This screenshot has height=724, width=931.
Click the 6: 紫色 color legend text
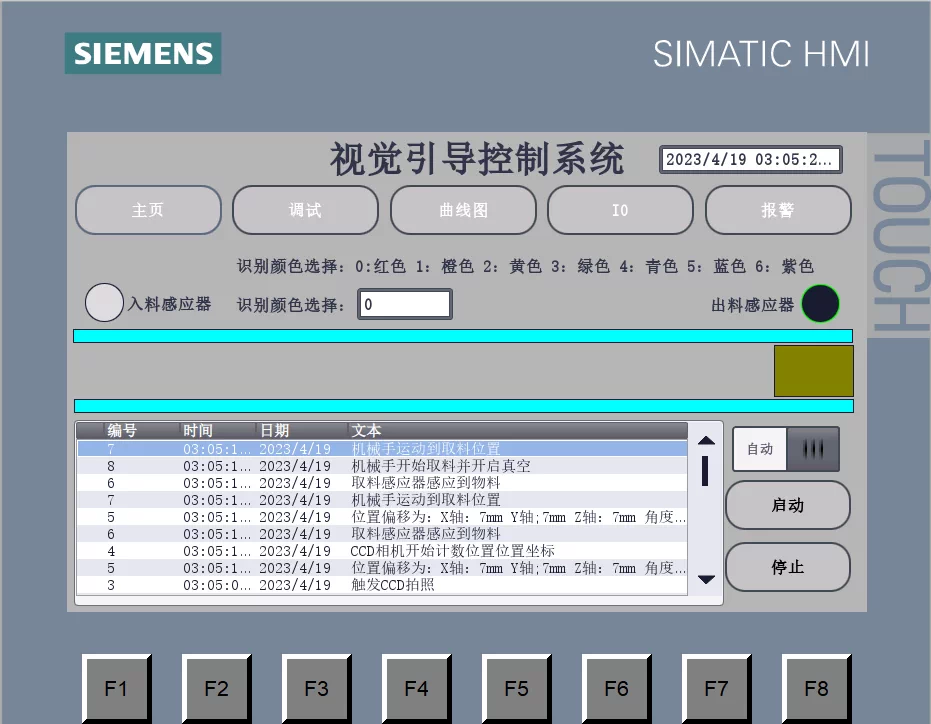[784, 266]
